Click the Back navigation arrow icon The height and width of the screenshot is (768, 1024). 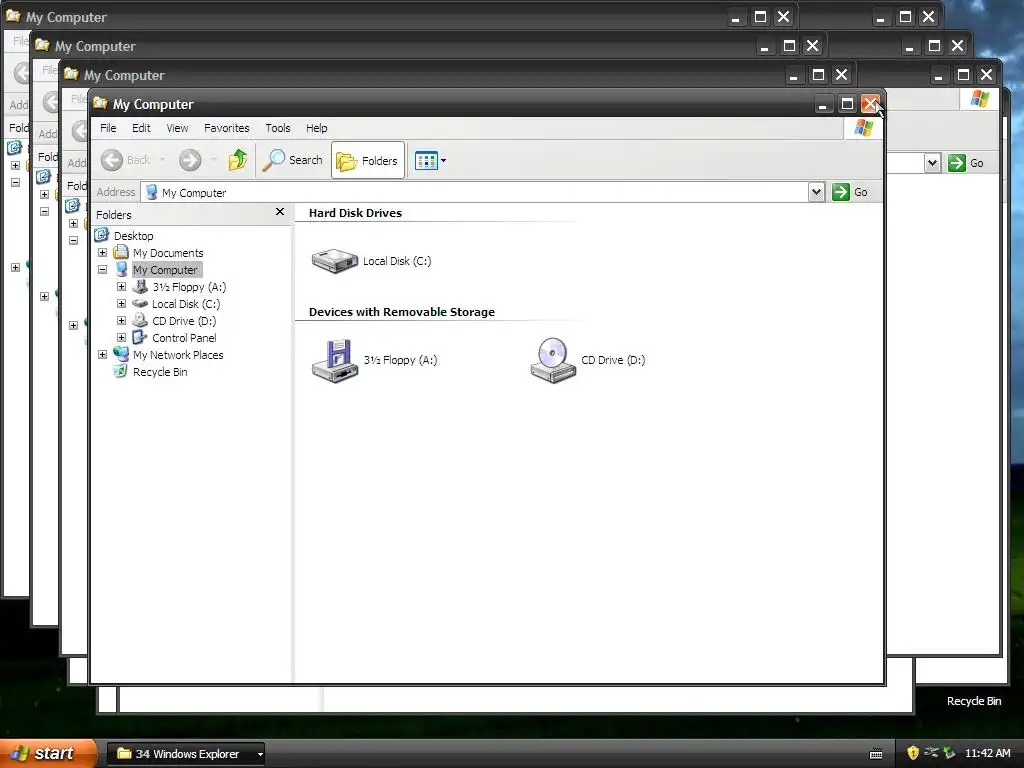click(112, 160)
